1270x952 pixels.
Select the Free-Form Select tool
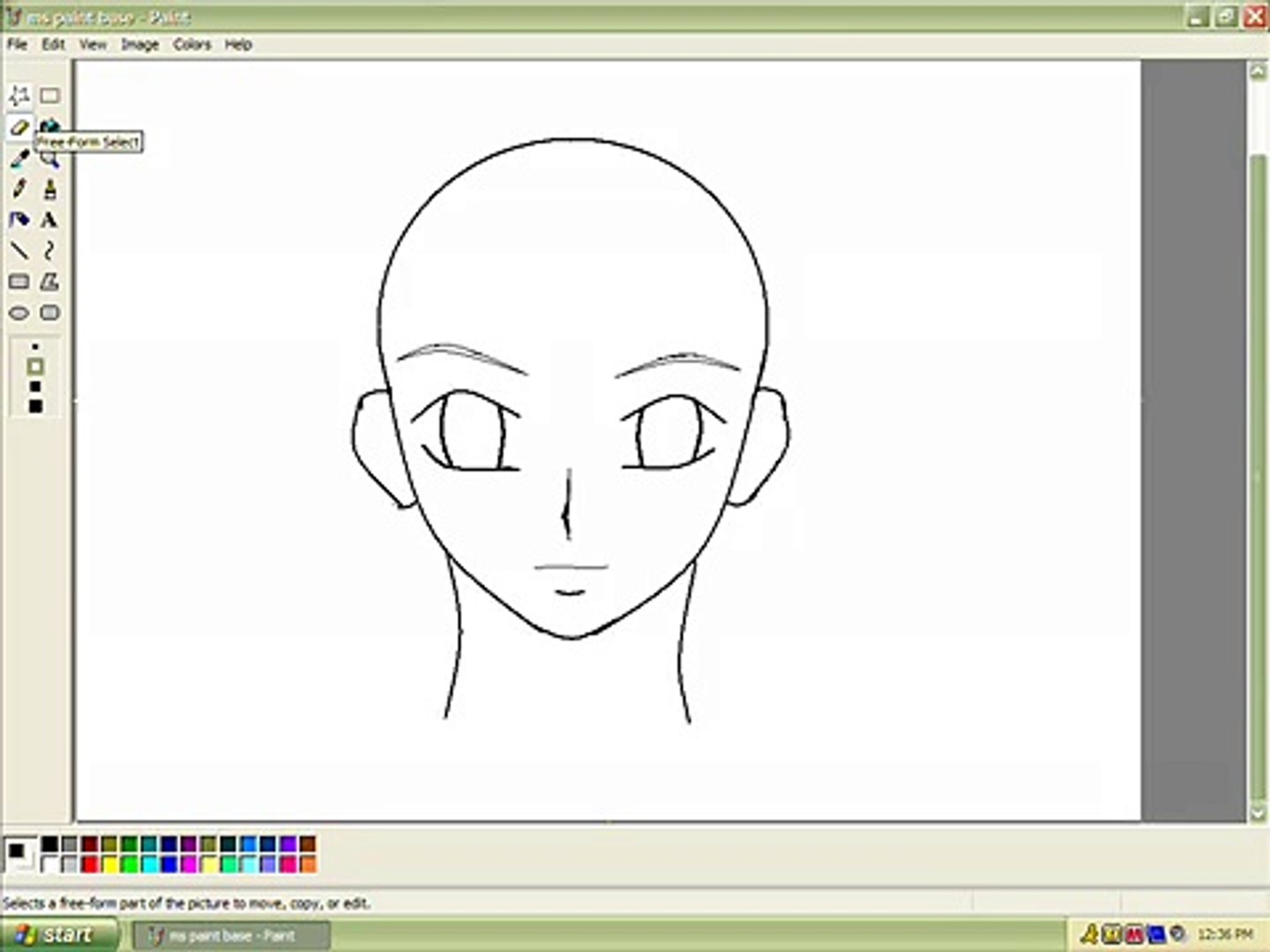(x=19, y=95)
